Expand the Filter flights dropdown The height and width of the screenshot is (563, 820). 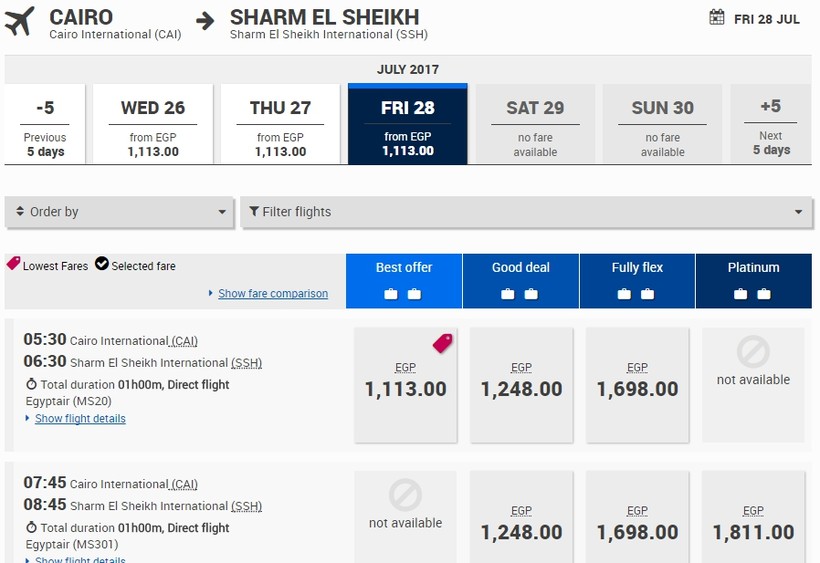526,212
